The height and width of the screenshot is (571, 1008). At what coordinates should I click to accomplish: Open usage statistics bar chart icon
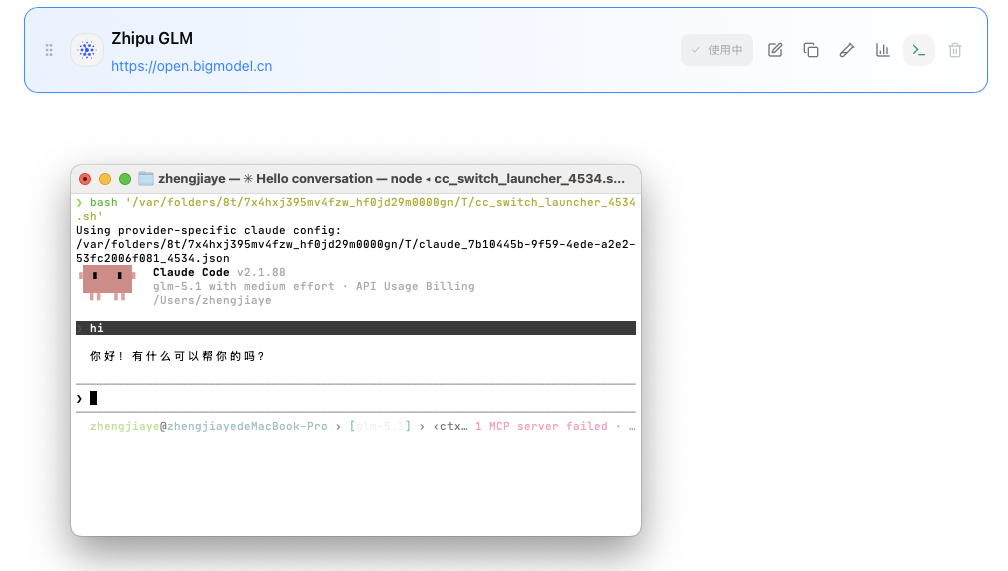point(883,50)
